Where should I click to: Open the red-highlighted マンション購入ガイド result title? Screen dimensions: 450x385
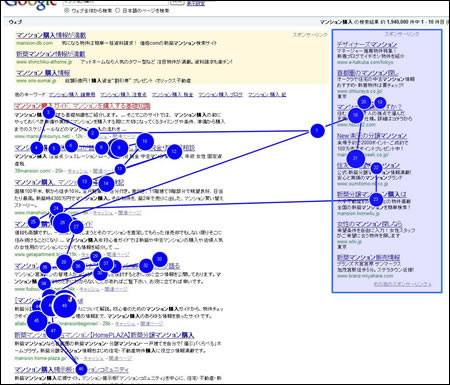pos(82,106)
